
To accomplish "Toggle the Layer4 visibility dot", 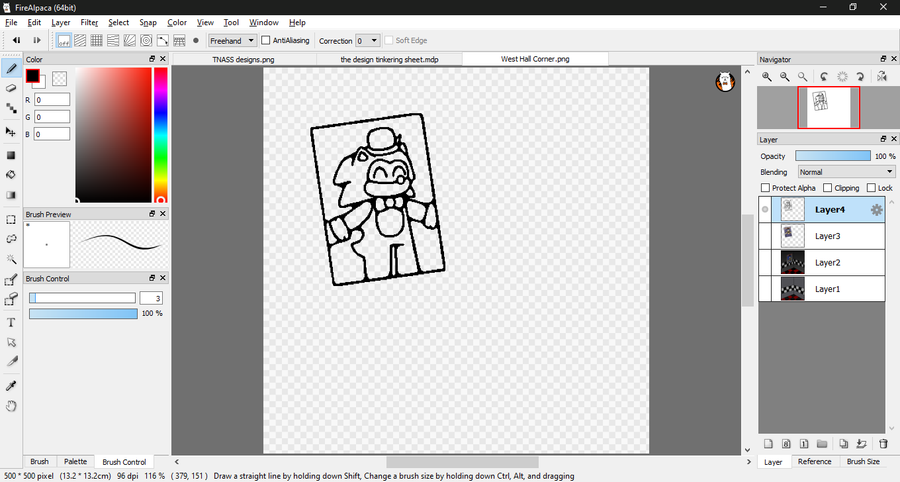I will [x=765, y=209].
